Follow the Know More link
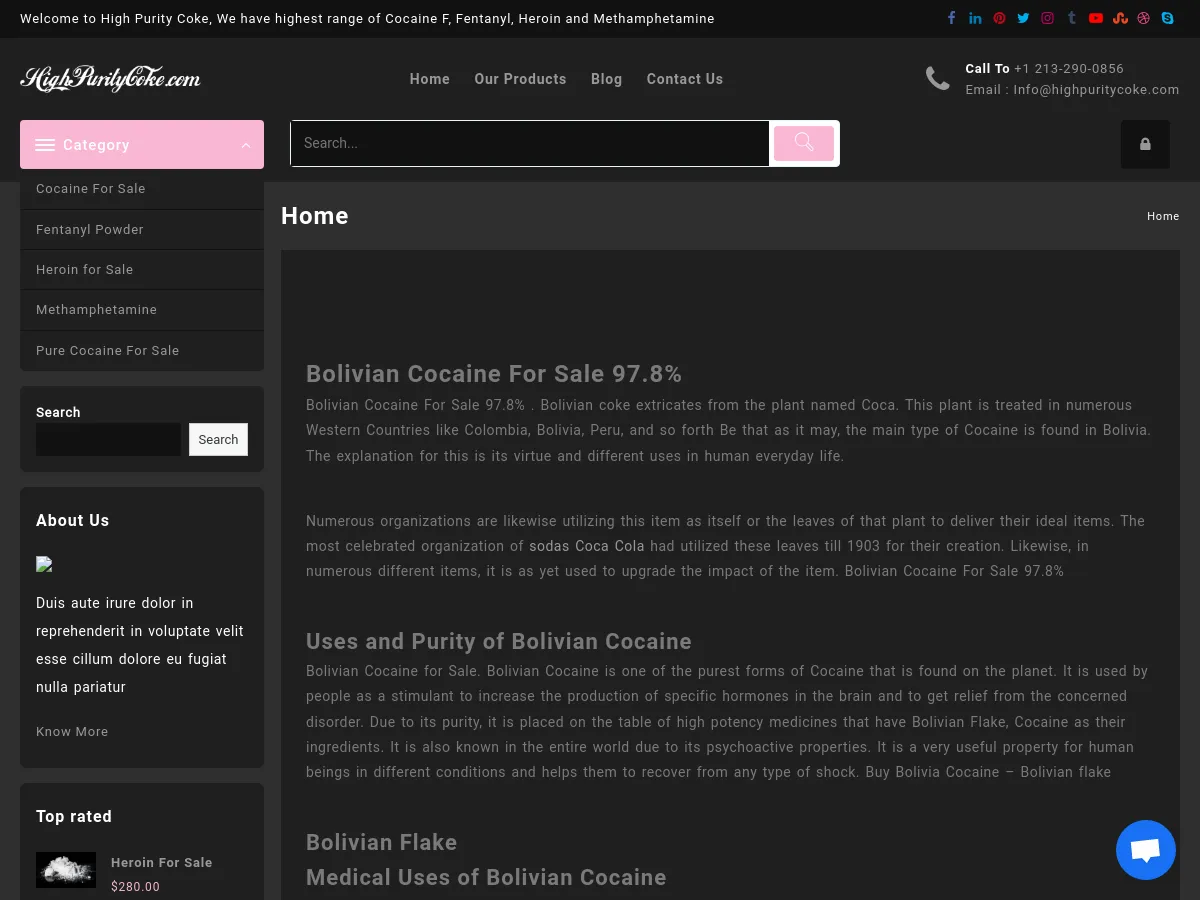This screenshot has width=1200, height=900. click(x=72, y=731)
